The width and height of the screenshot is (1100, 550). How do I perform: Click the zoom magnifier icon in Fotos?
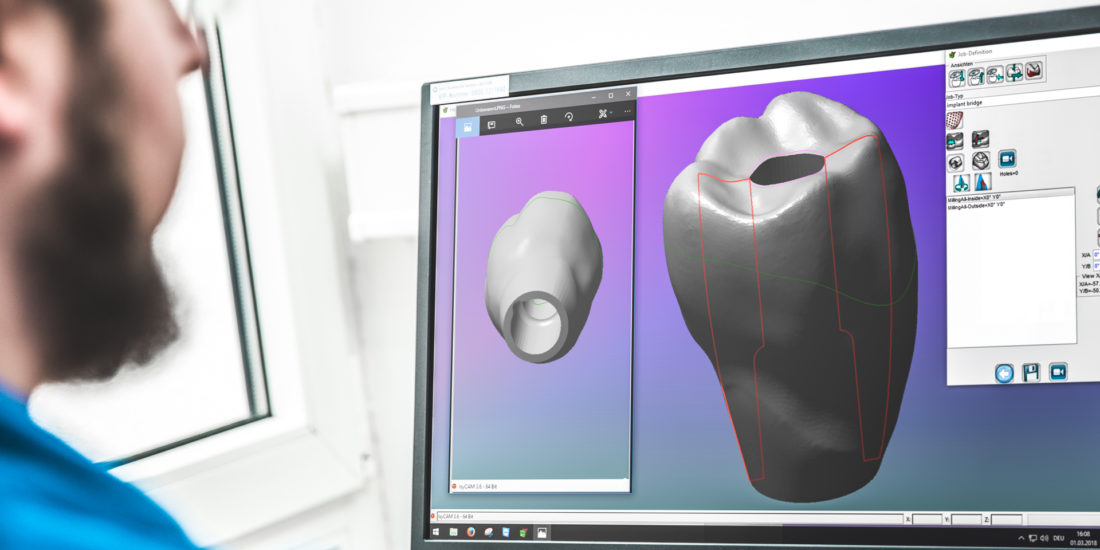tap(519, 121)
